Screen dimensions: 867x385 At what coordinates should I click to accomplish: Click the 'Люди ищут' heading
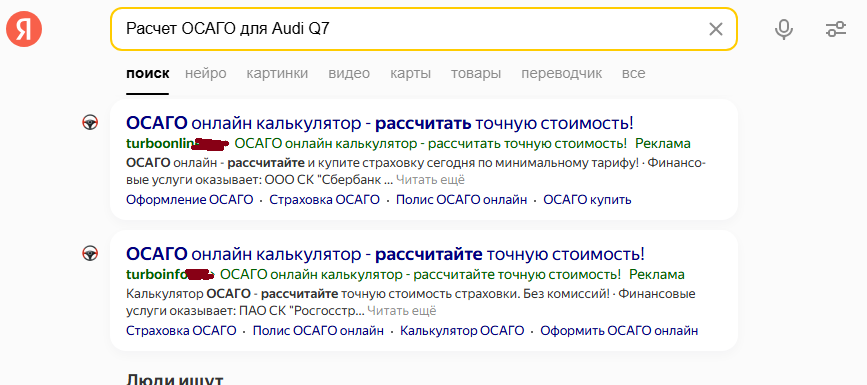(175, 379)
